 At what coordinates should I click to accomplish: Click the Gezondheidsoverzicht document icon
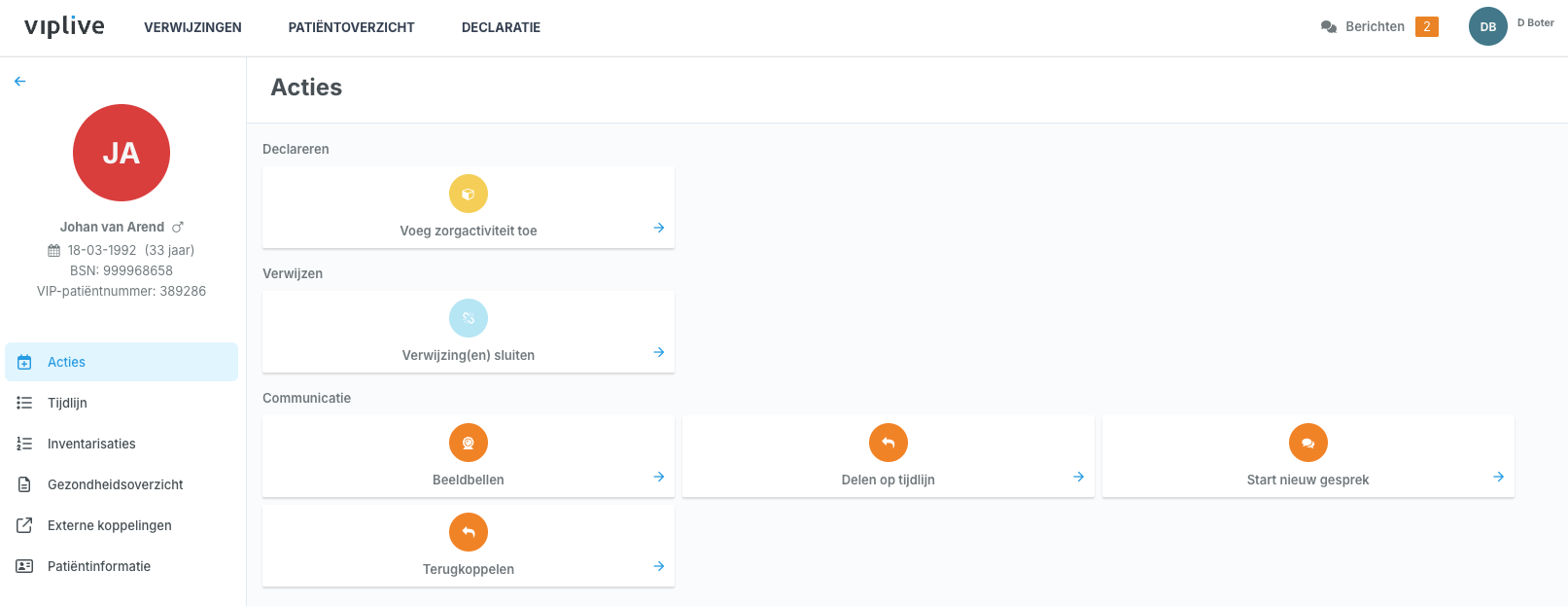pyautogui.click(x=24, y=484)
